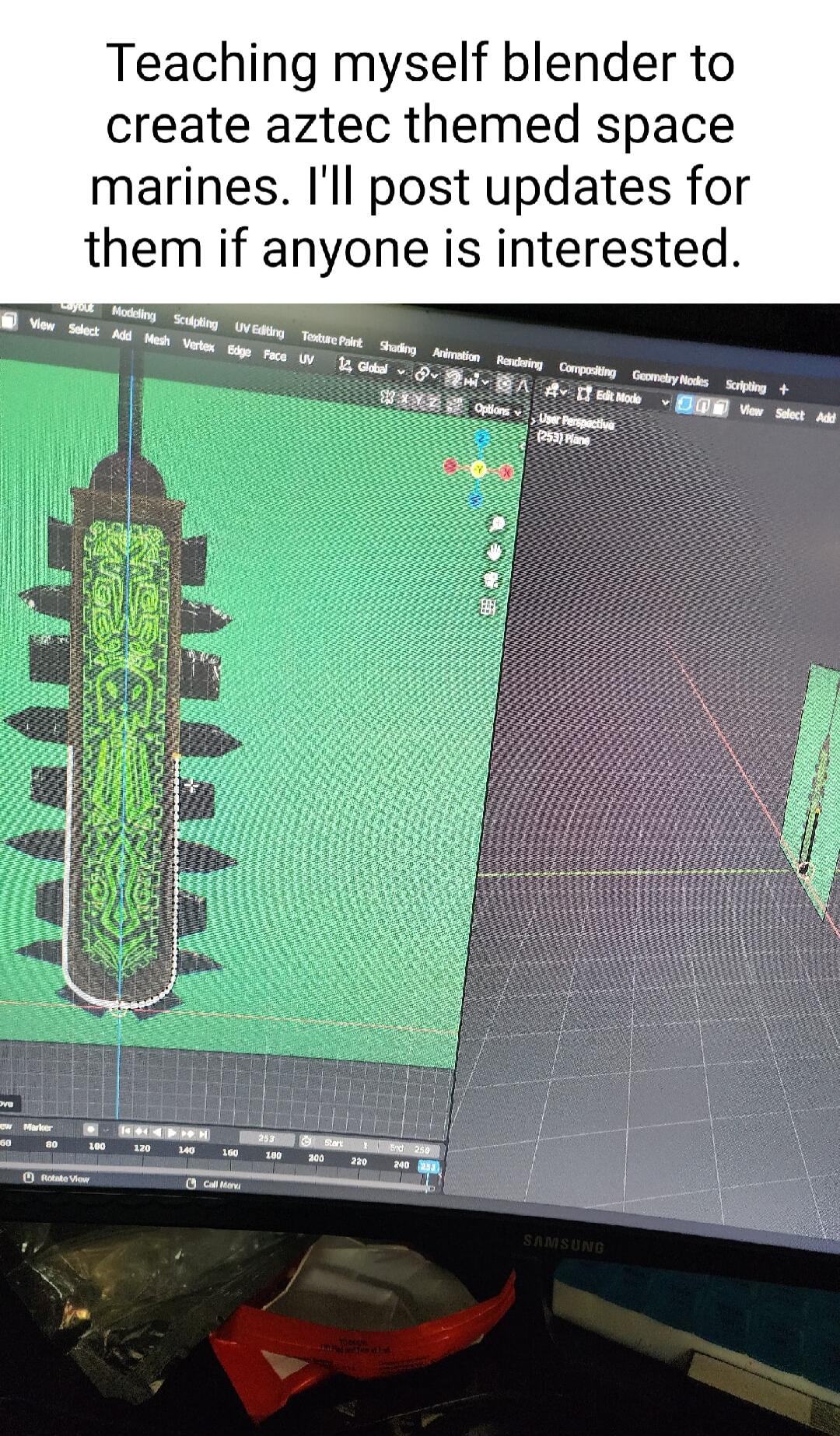Jump to next keyframe
Viewport: 840px width, 1436px height.
pyautogui.click(x=187, y=1134)
